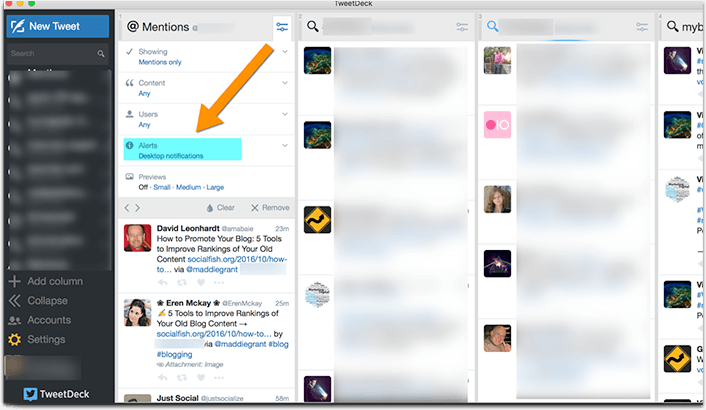
Task: Like David Leonhardt's tweet with heart icon
Action: click(198, 283)
